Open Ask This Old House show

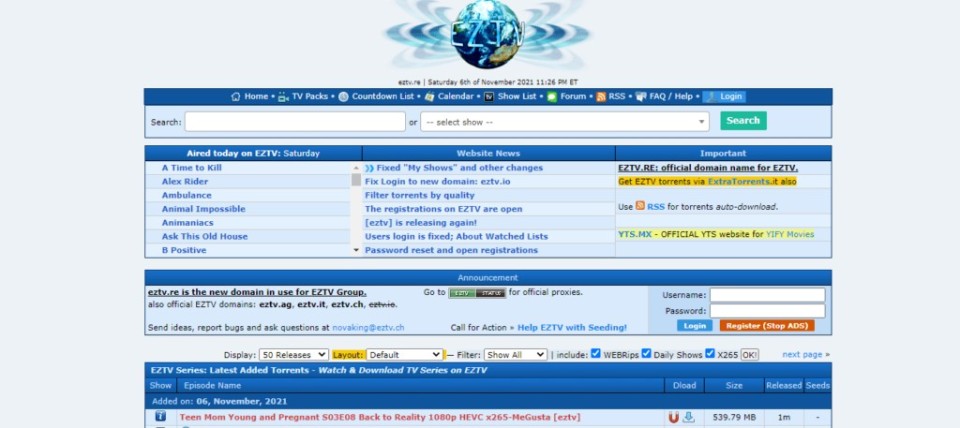(x=204, y=236)
